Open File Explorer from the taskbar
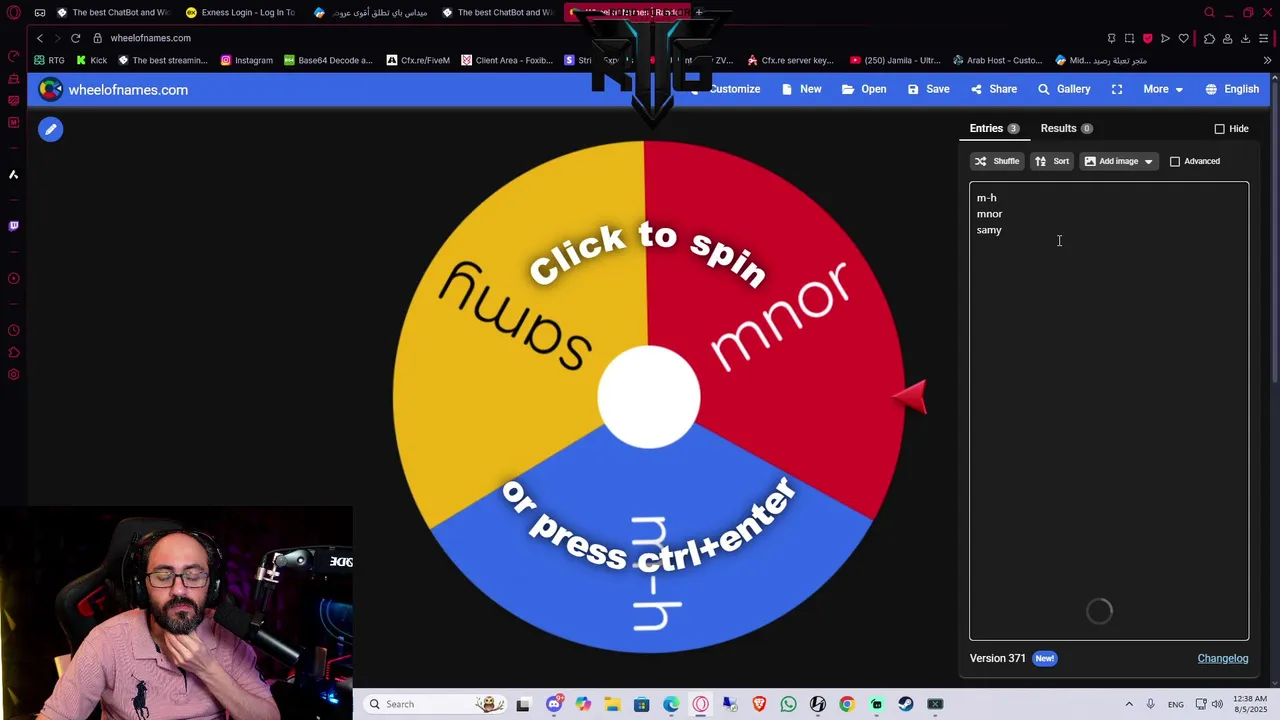The height and width of the screenshot is (720, 1280). (612, 704)
